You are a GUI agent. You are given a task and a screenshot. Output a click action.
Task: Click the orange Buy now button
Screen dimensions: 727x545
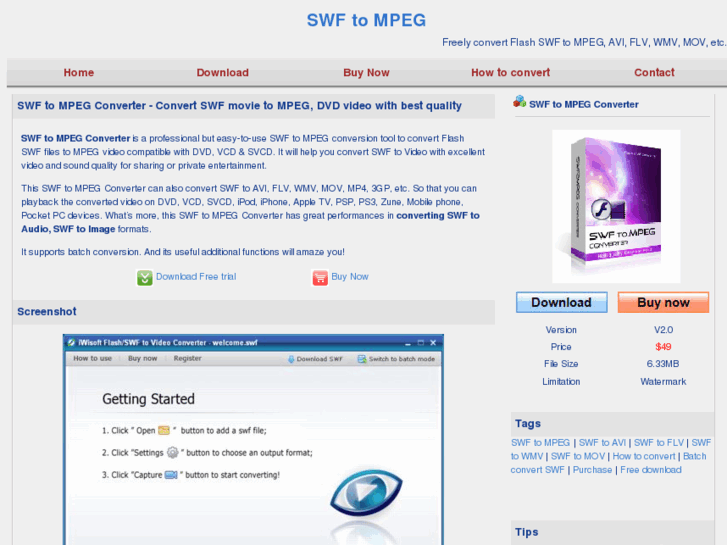point(663,302)
